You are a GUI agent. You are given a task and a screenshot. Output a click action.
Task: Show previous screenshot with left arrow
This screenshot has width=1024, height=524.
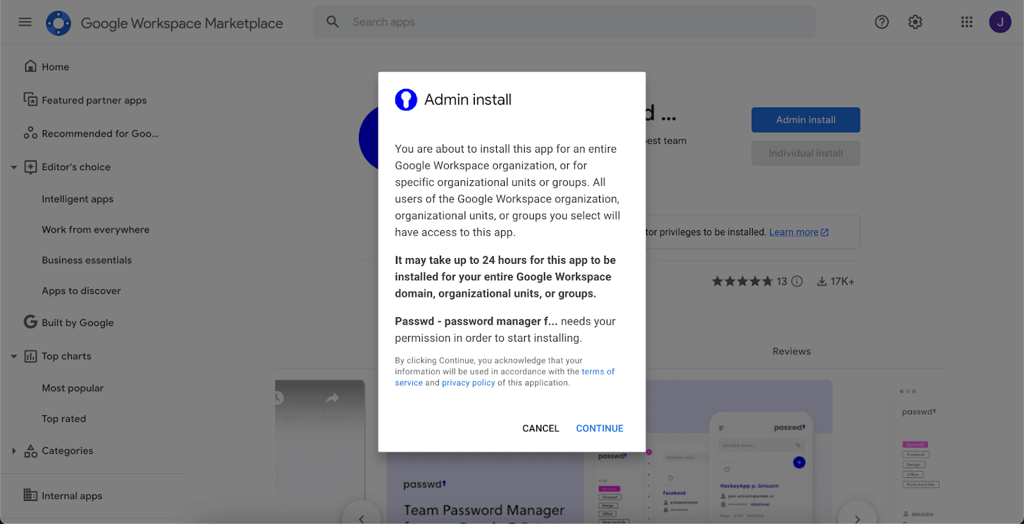pyautogui.click(x=361, y=519)
